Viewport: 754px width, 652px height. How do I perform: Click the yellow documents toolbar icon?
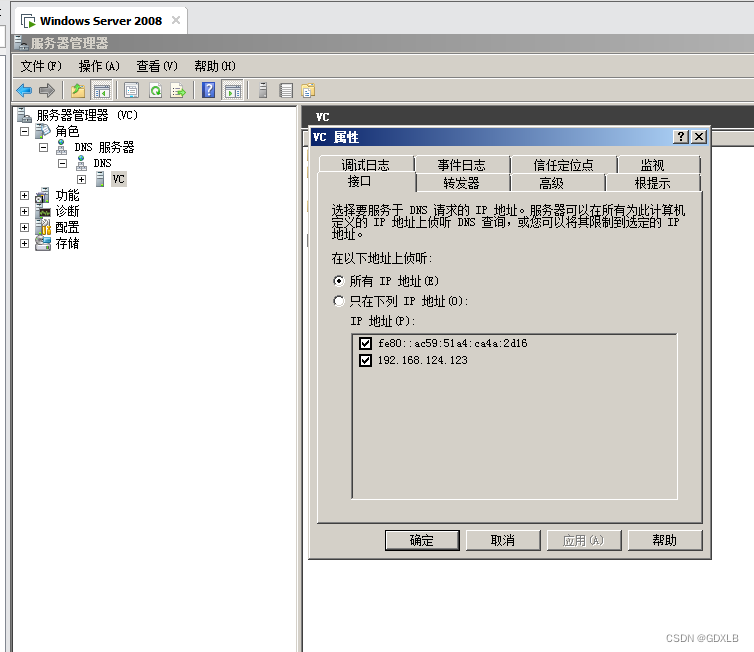tap(308, 90)
